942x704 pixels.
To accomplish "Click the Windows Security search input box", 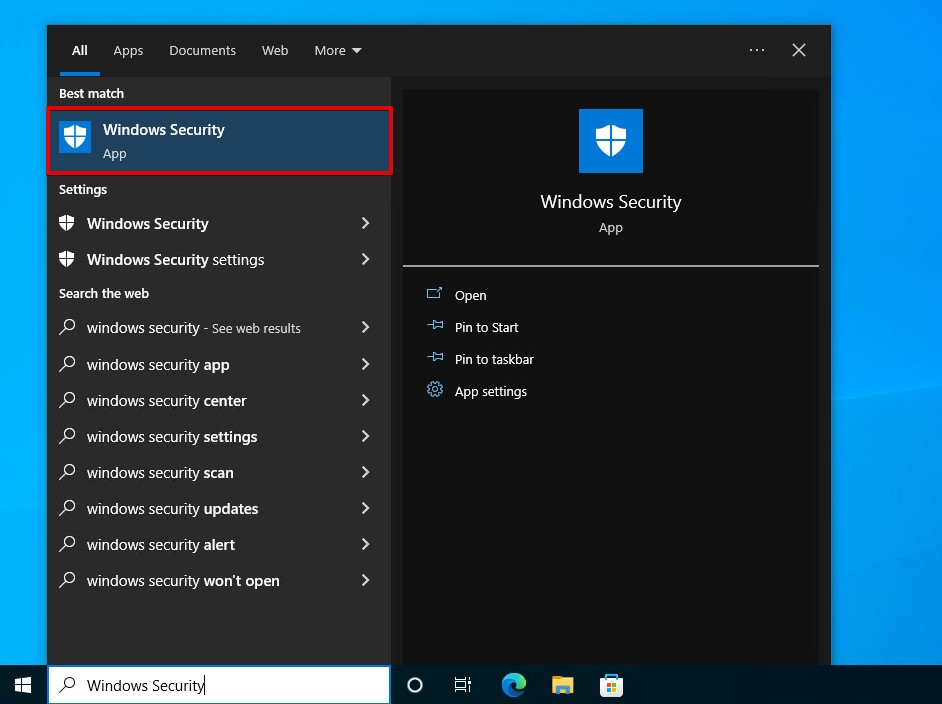I will tap(219, 685).
